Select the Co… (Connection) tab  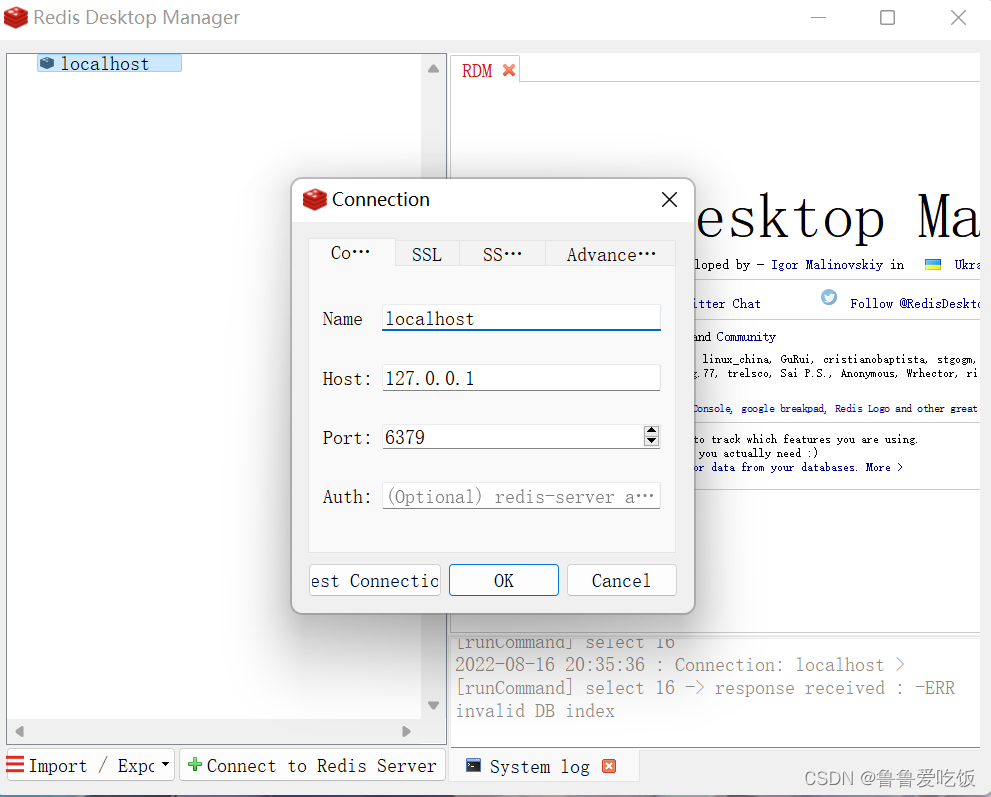(351, 253)
